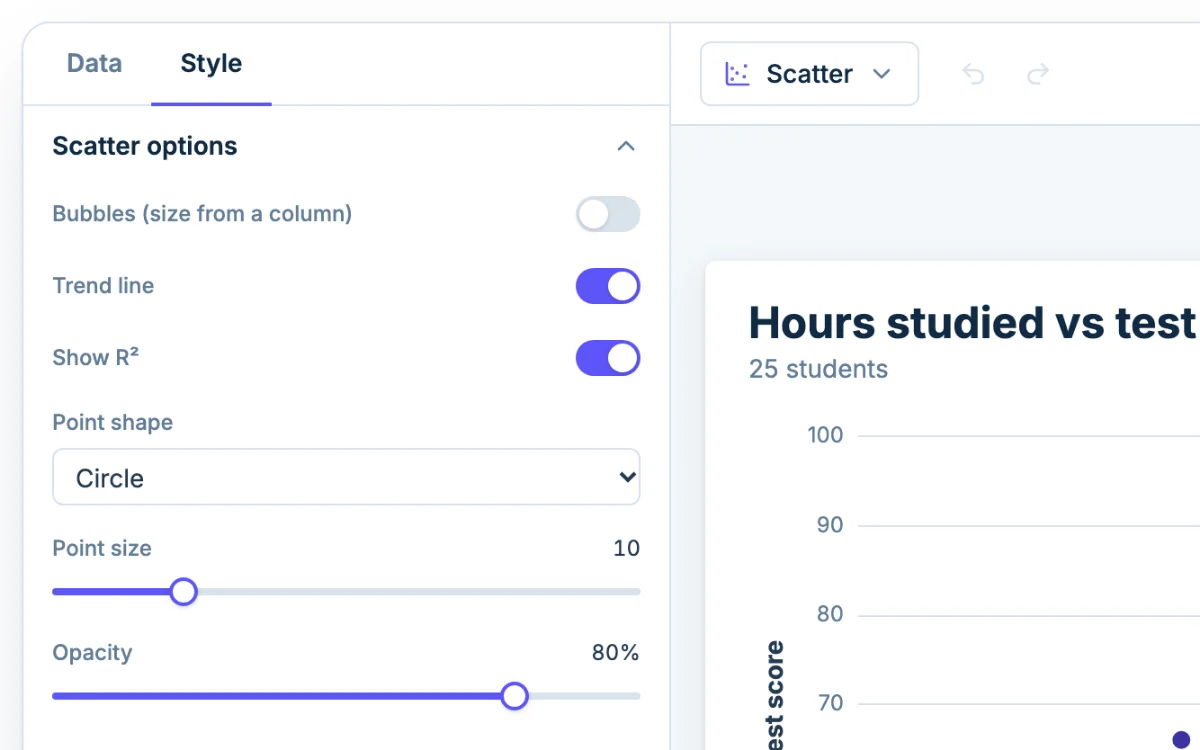This screenshot has width=1200, height=750.
Task: Disable the Show R² switch
Action: tap(608, 358)
